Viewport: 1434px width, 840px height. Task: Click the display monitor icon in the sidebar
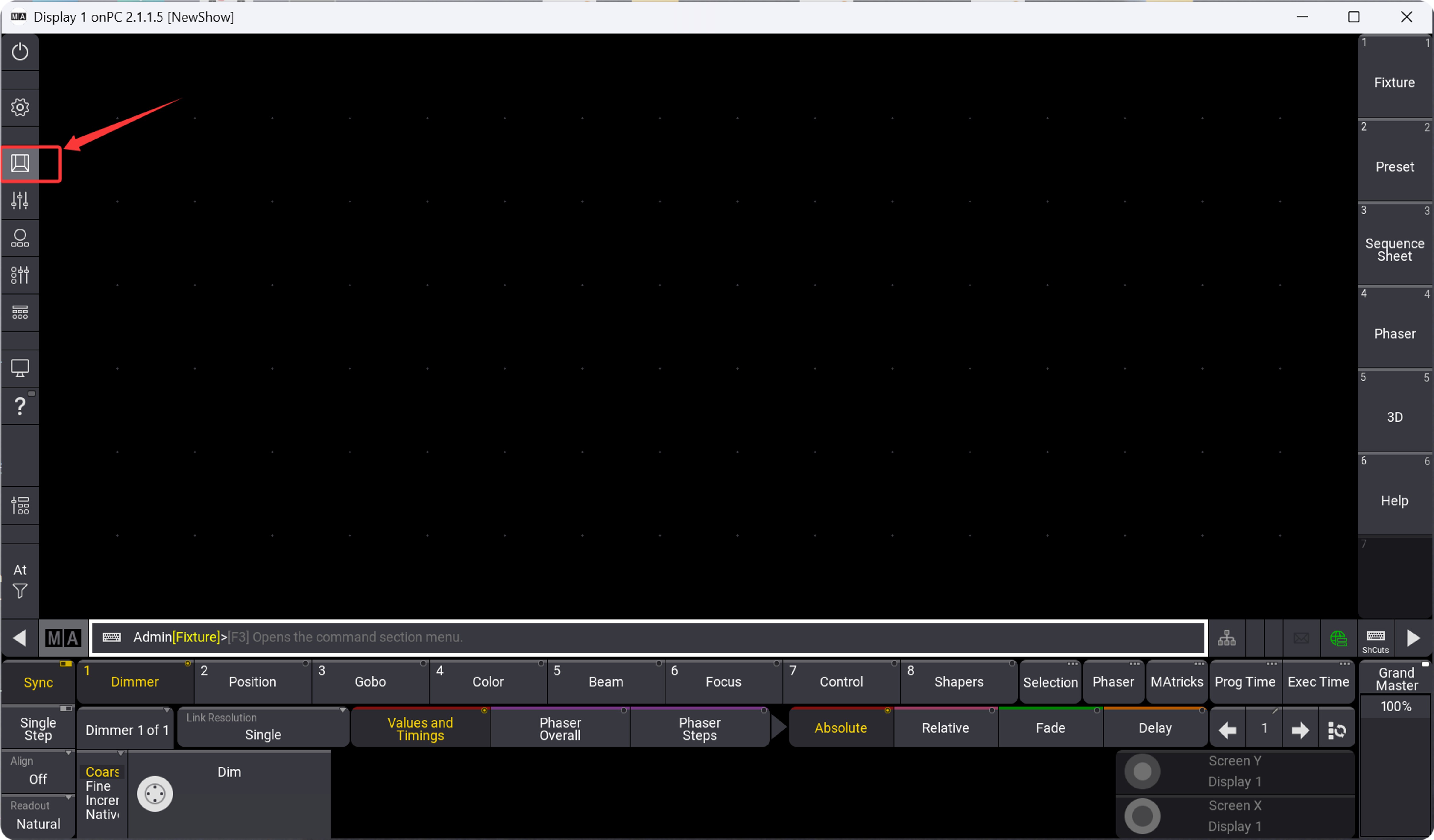pyautogui.click(x=20, y=368)
